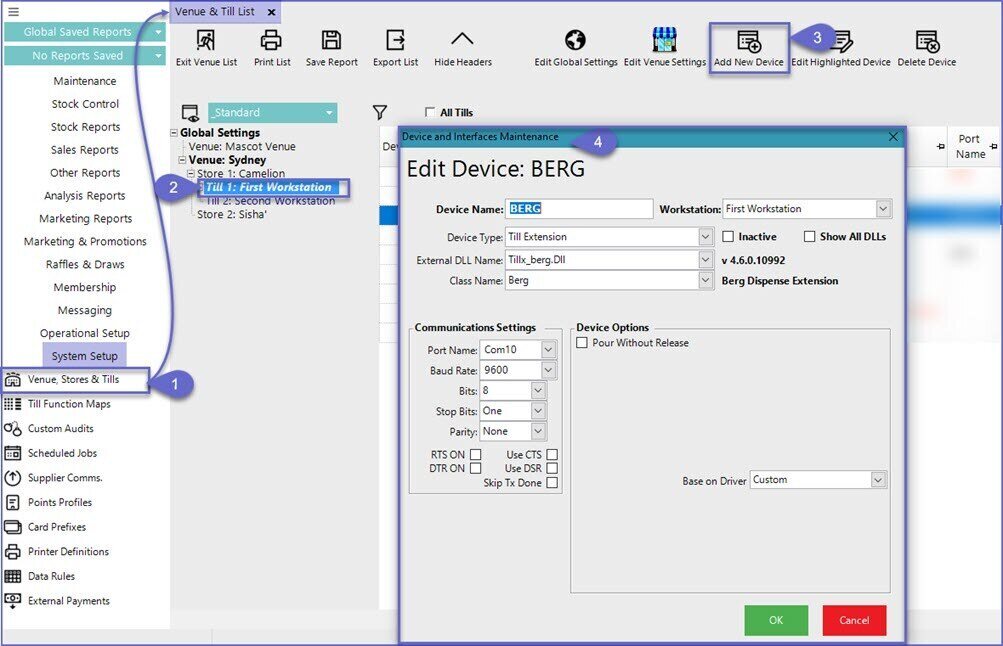
Task: Click the Delete Device icon
Action: pos(926,41)
